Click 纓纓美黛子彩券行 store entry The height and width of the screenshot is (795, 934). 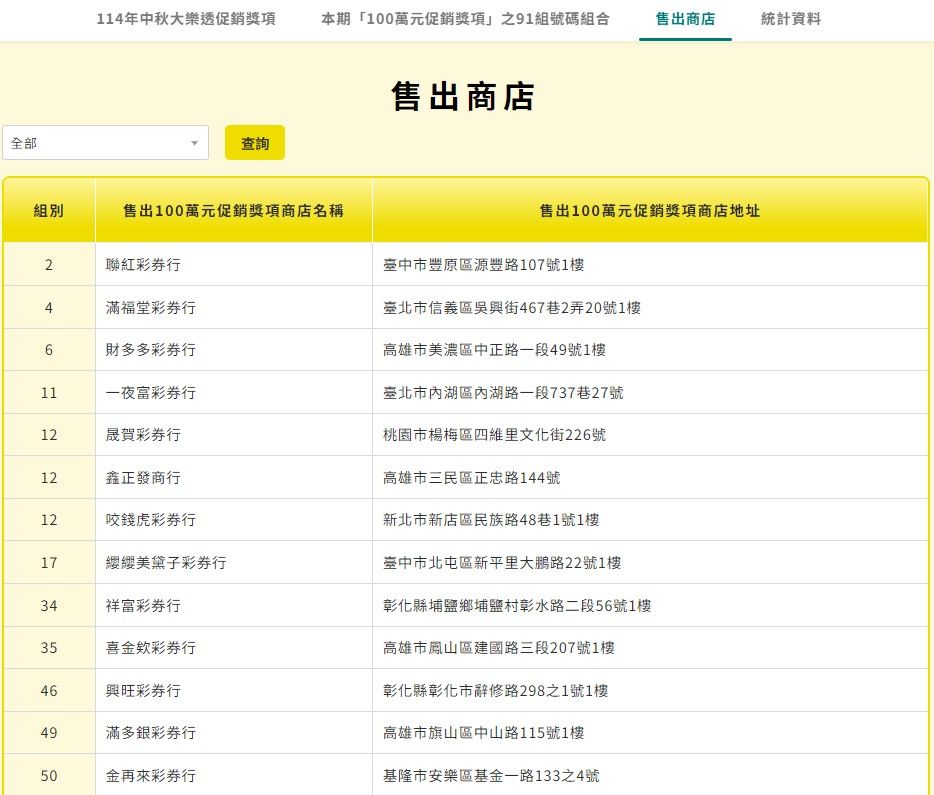[166, 563]
